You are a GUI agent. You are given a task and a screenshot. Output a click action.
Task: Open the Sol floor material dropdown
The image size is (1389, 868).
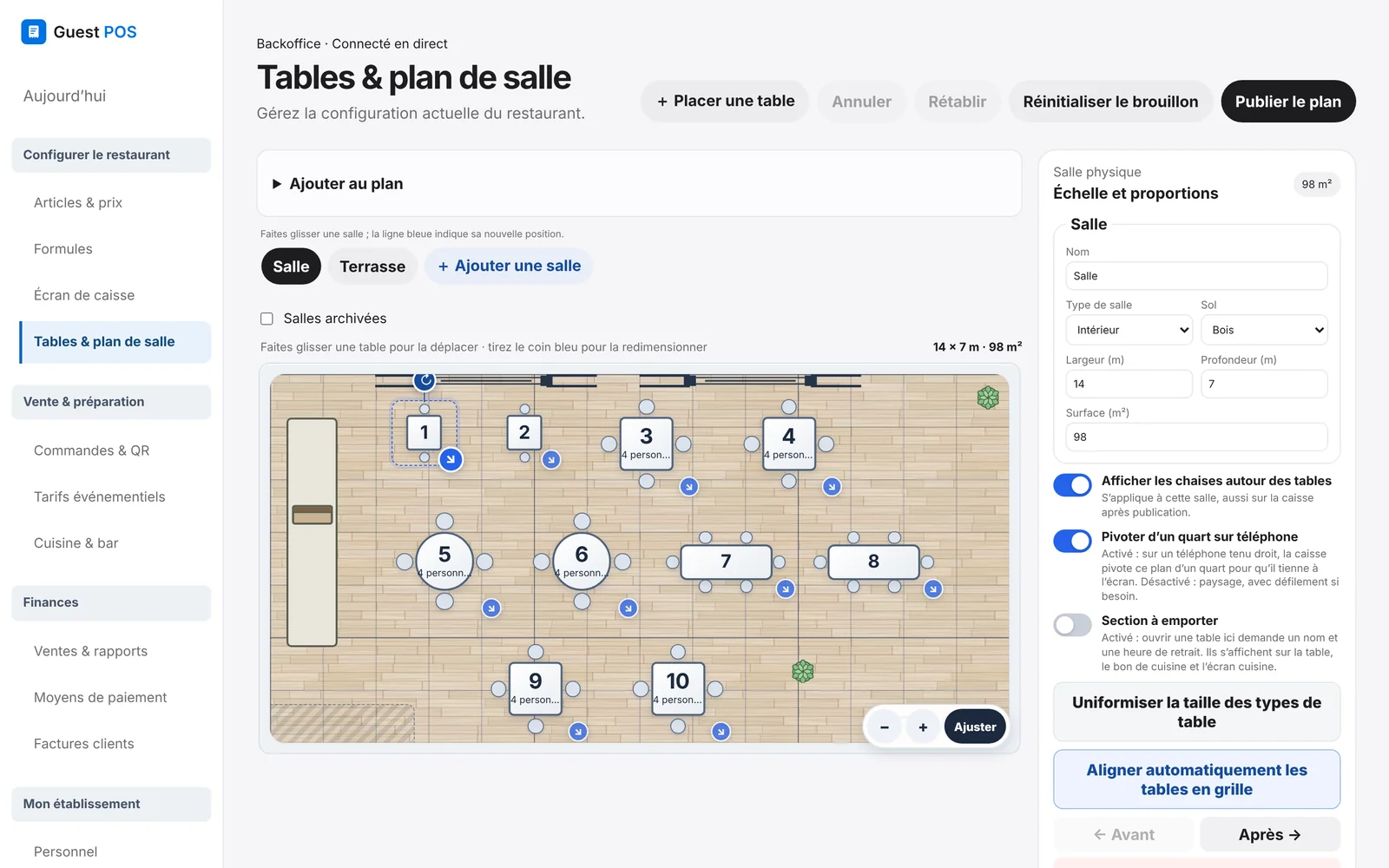point(1264,330)
